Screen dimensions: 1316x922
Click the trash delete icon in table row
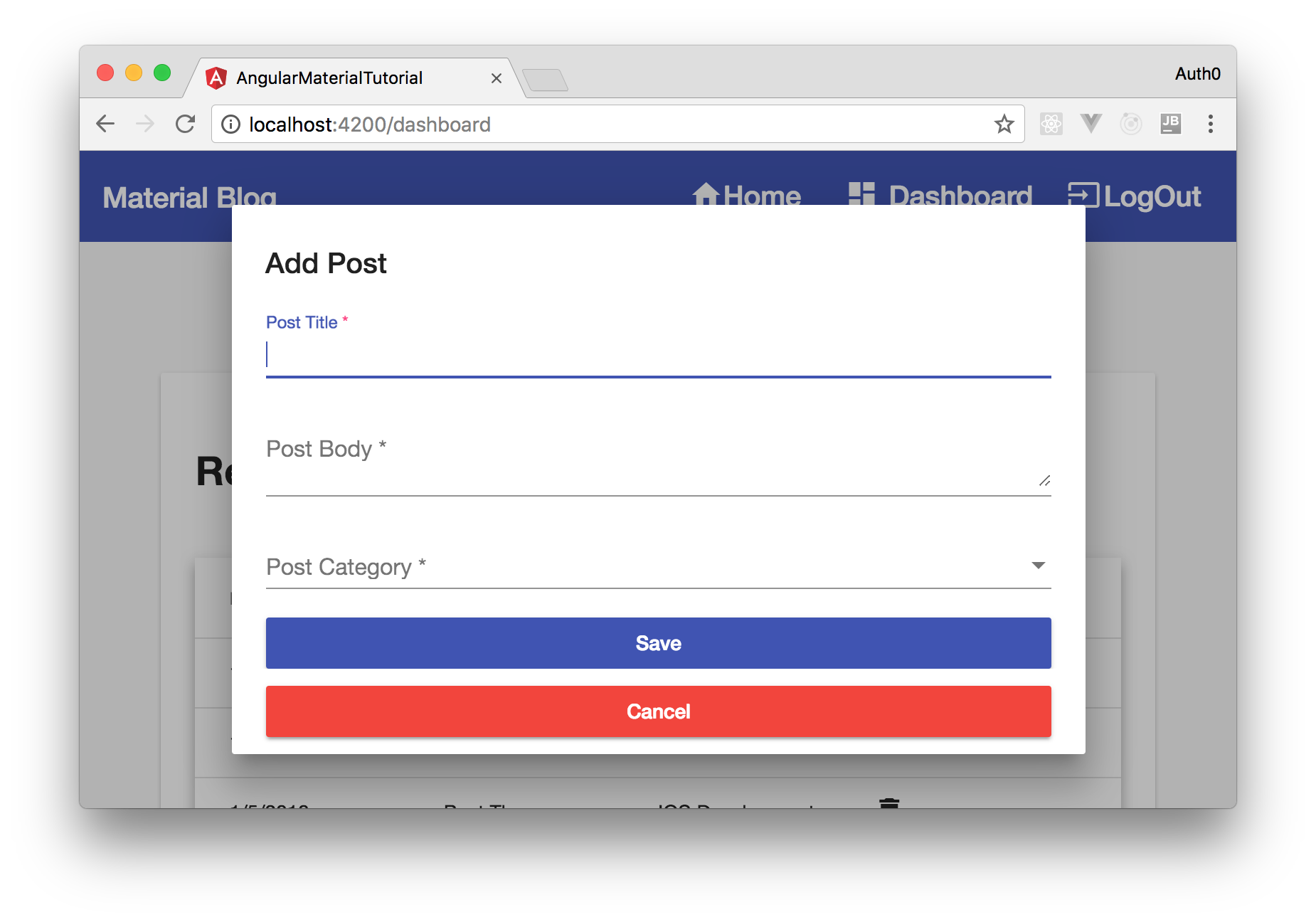click(889, 803)
